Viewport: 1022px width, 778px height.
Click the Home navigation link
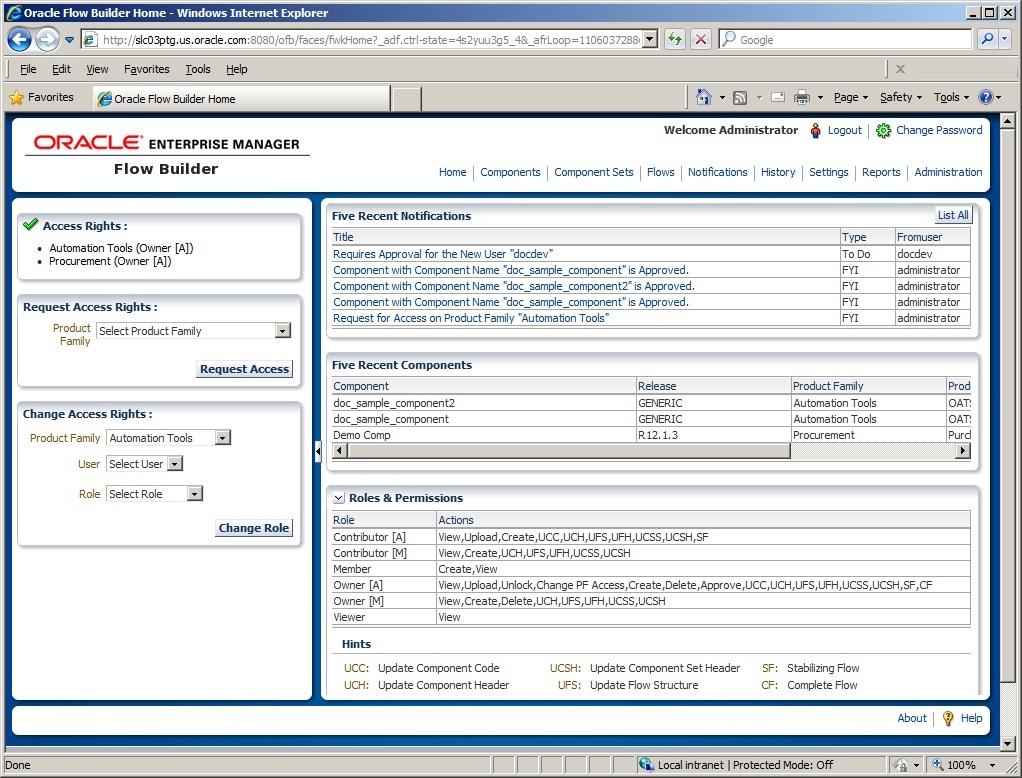point(452,172)
